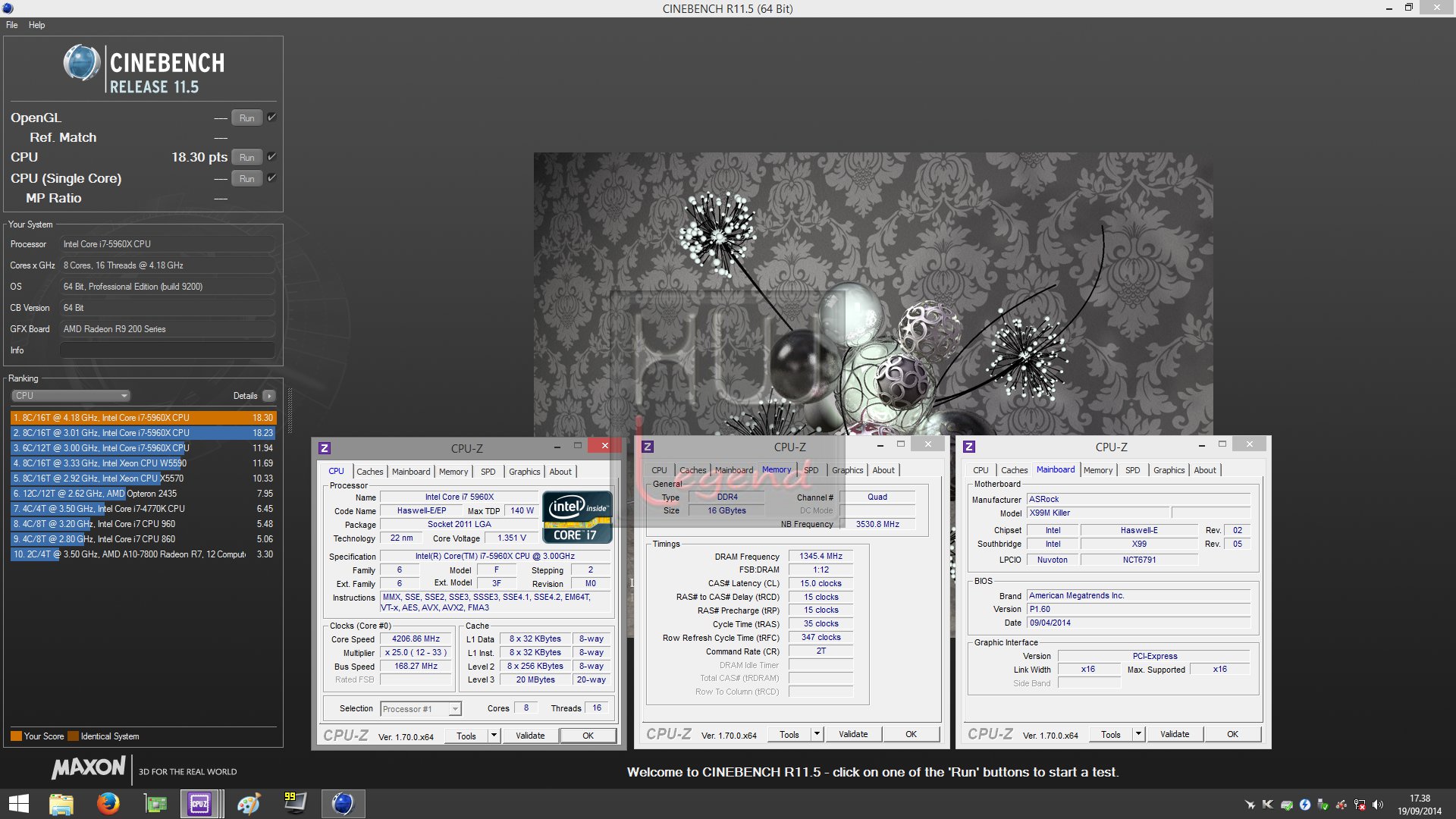Switch to CPU tab in CPU-Z Mainboard window
The height and width of the screenshot is (819, 1456).
[981, 470]
